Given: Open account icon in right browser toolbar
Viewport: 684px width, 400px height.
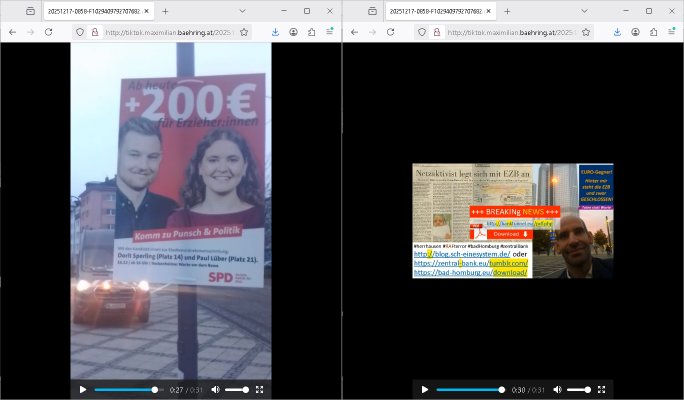Looking at the screenshot, I should pos(635,32).
